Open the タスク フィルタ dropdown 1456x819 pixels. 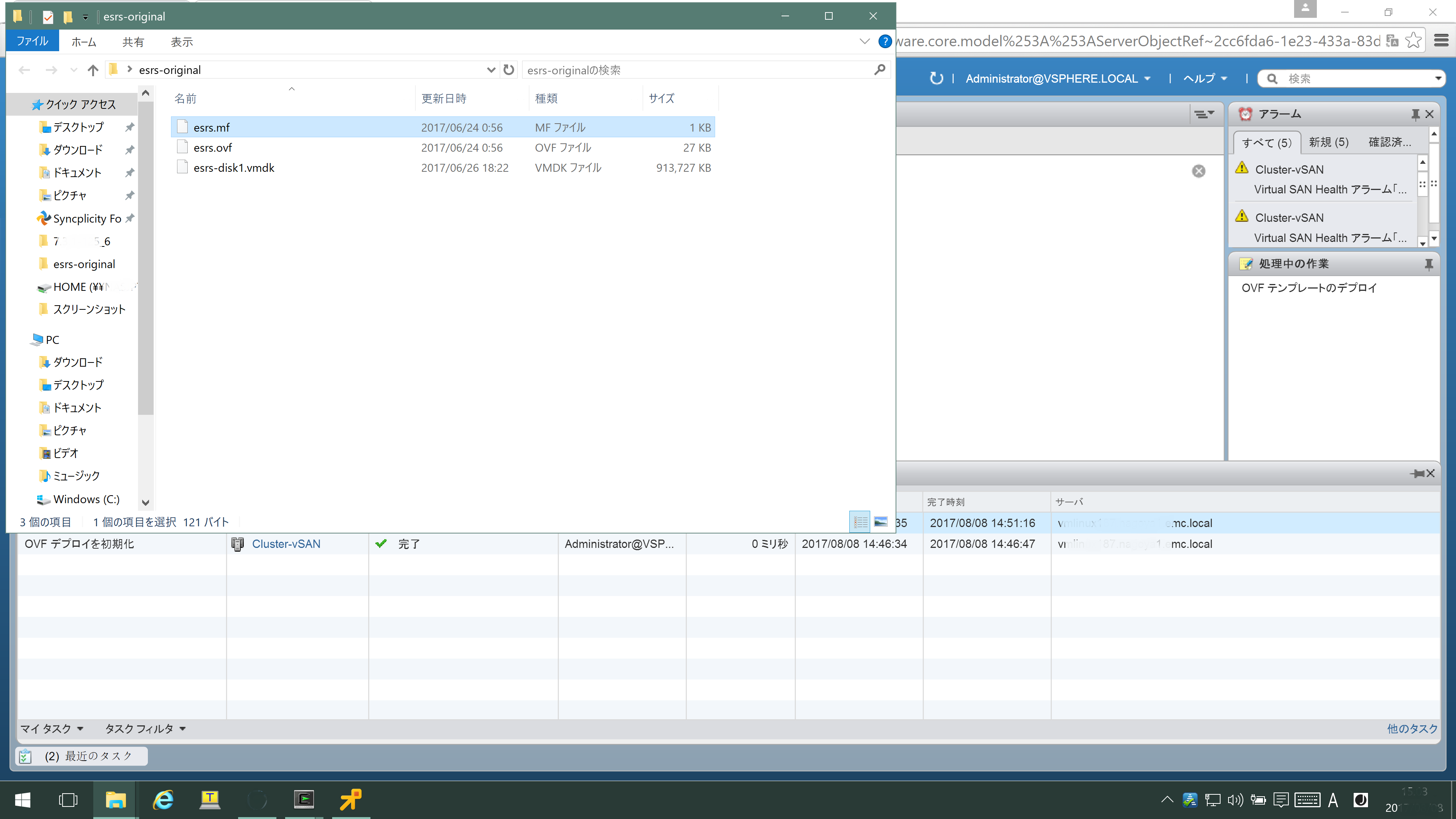pos(145,728)
